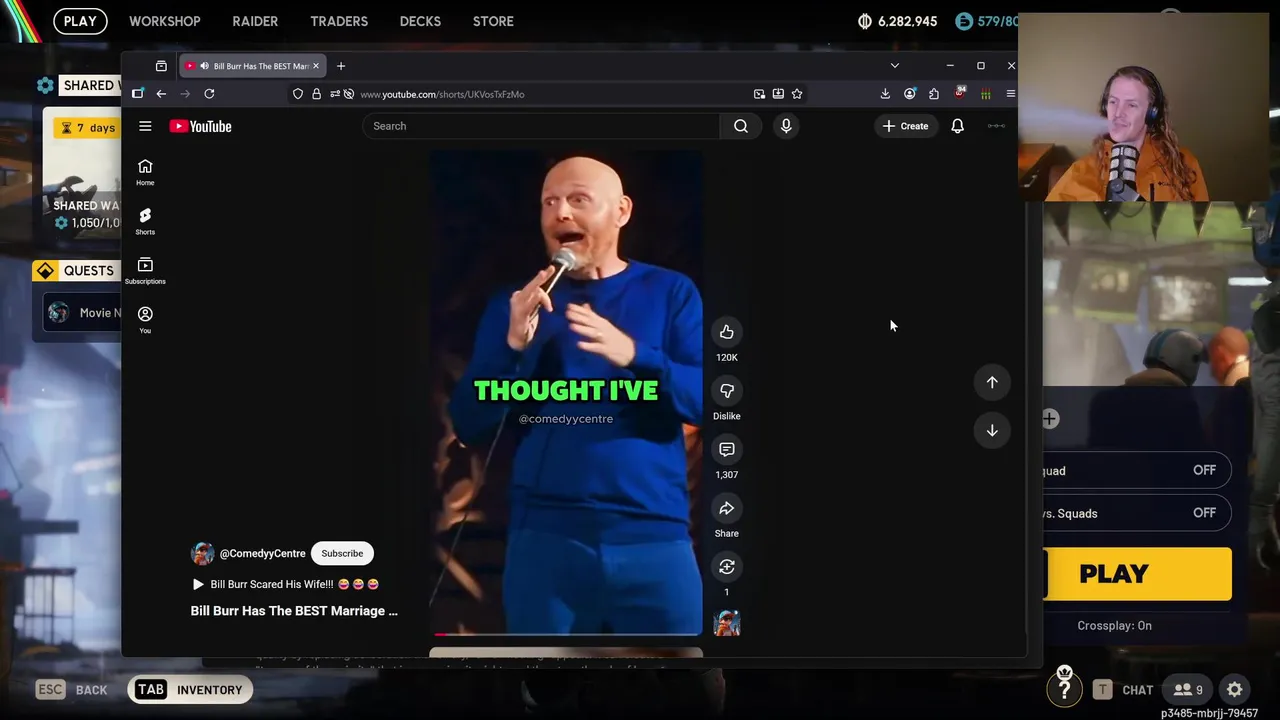This screenshot has width=1280, height=720.
Task: Open Subscriptions in the YouTube sidebar
Action: click(x=145, y=270)
